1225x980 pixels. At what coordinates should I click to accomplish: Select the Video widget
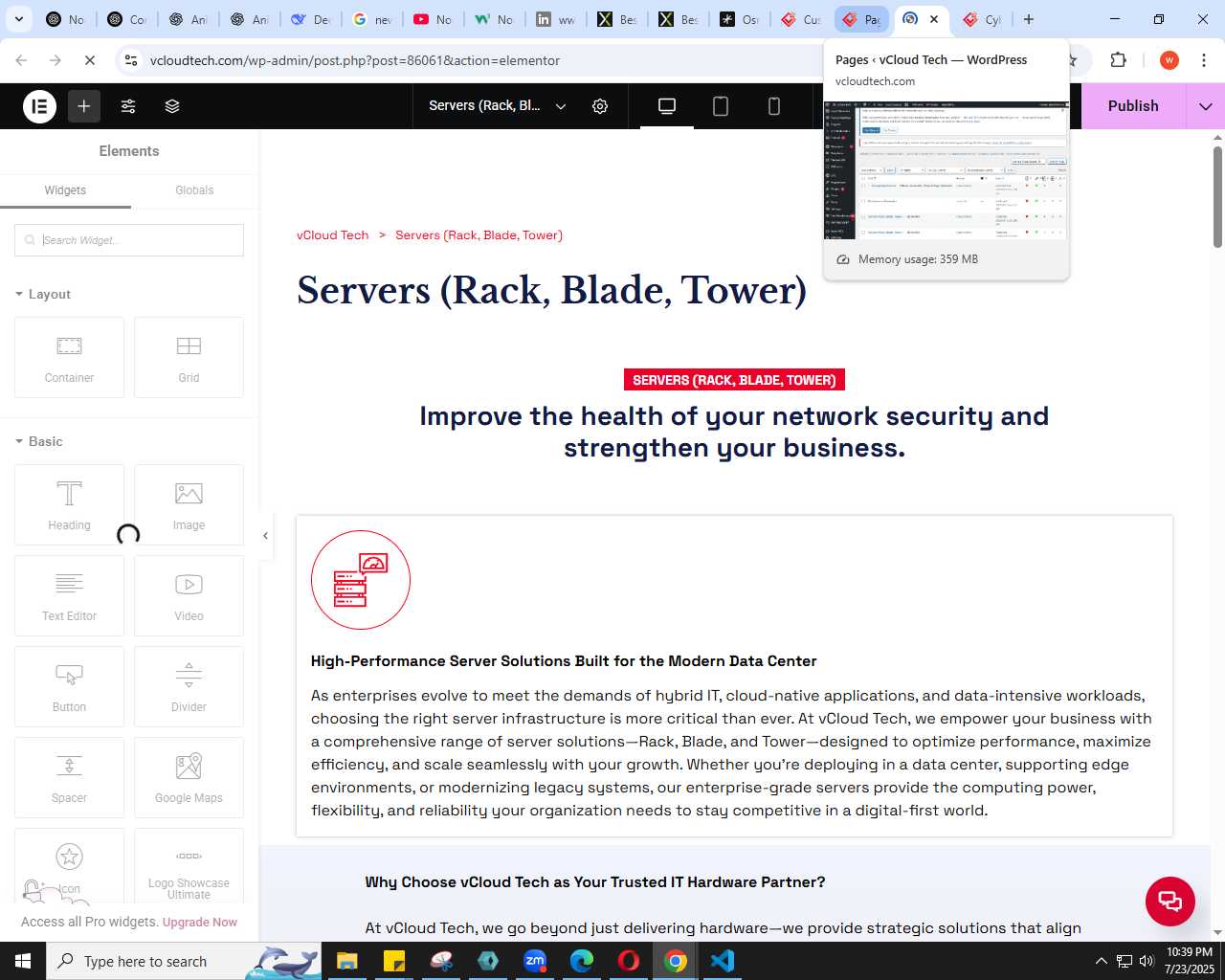pyautogui.click(x=189, y=595)
